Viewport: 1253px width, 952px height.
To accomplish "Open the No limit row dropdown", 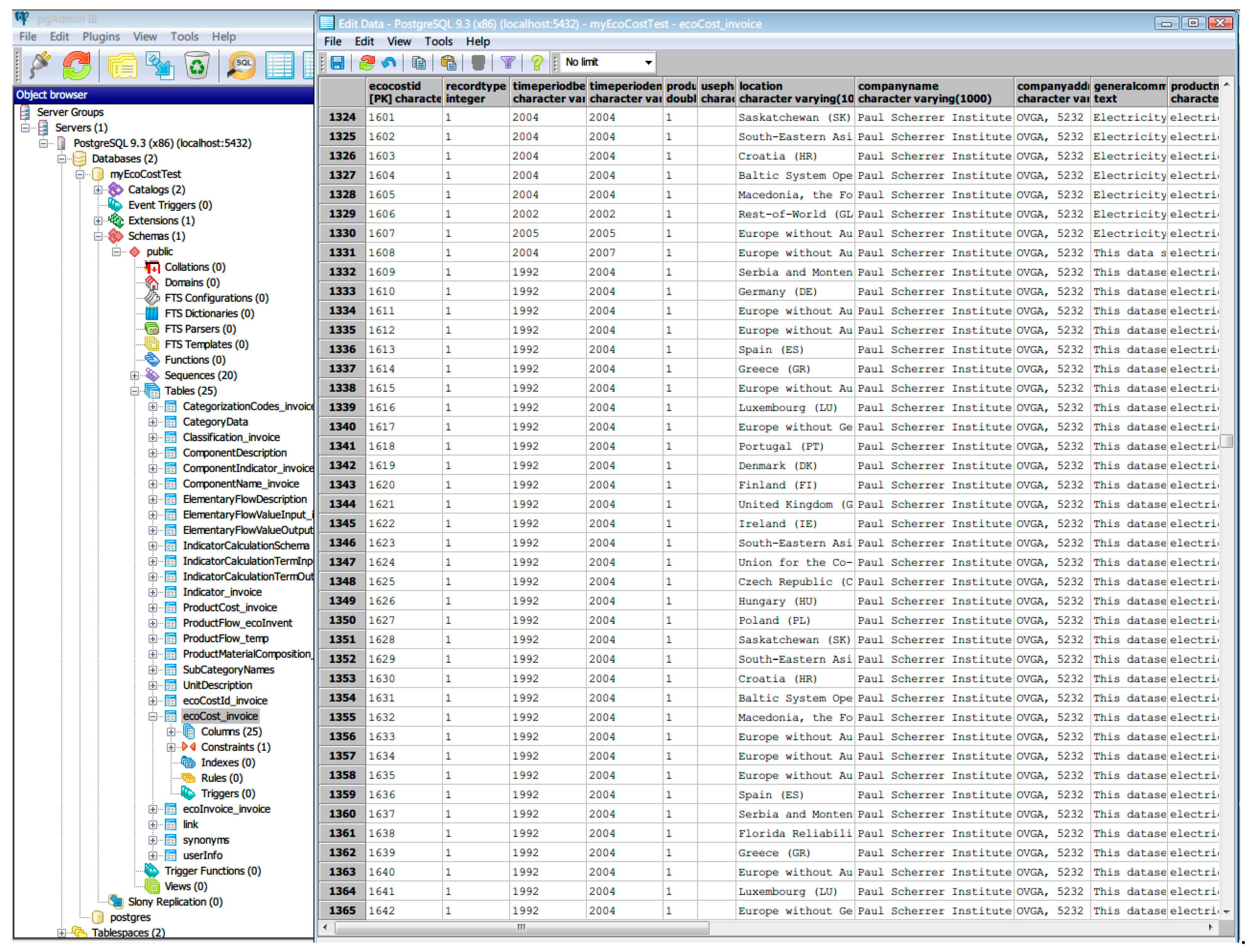I will pyautogui.click(x=608, y=62).
